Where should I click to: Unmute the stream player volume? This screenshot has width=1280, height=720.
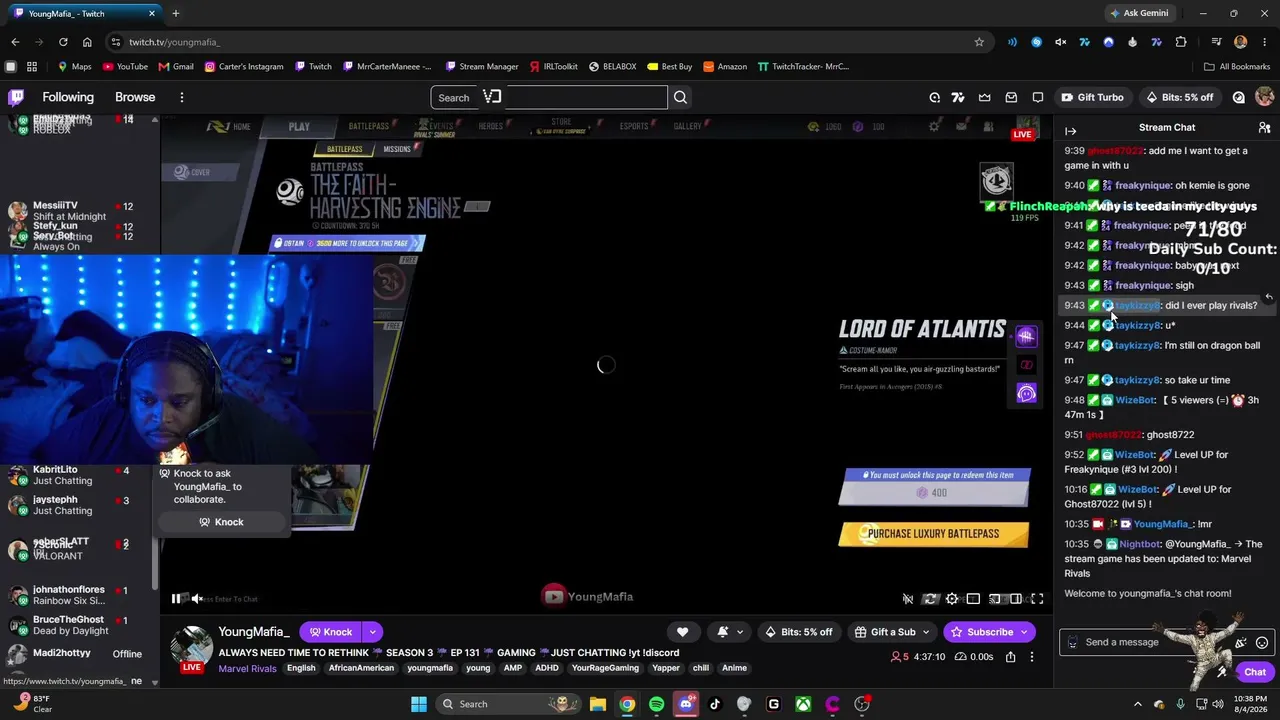pos(197,599)
